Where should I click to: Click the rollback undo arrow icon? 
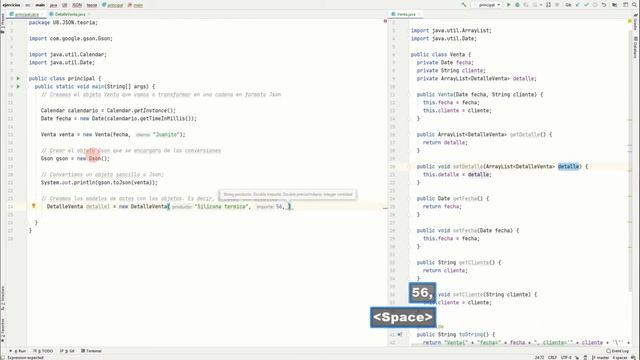point(604,5)
